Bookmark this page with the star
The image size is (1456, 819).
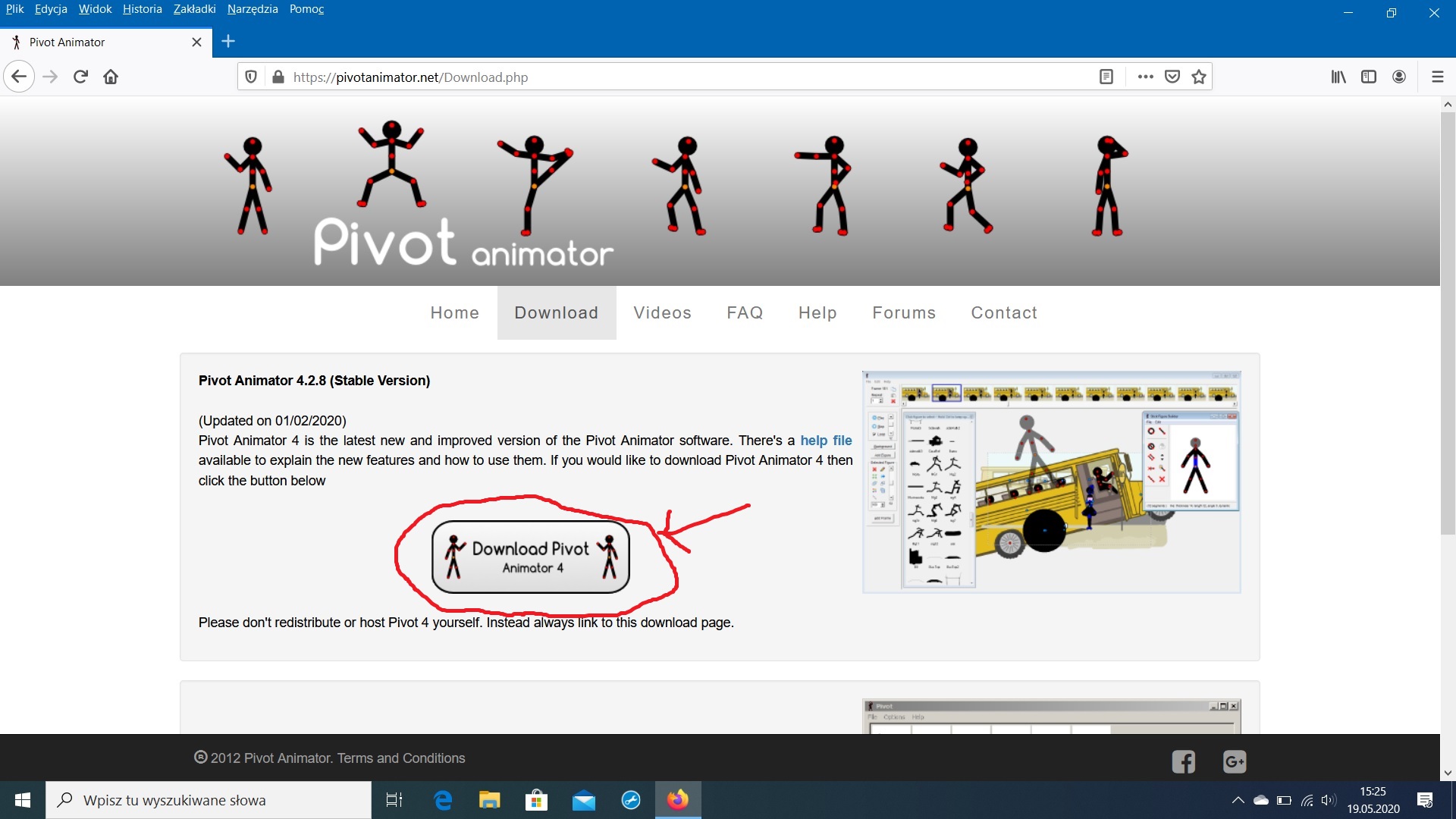tap(1199, 77)
